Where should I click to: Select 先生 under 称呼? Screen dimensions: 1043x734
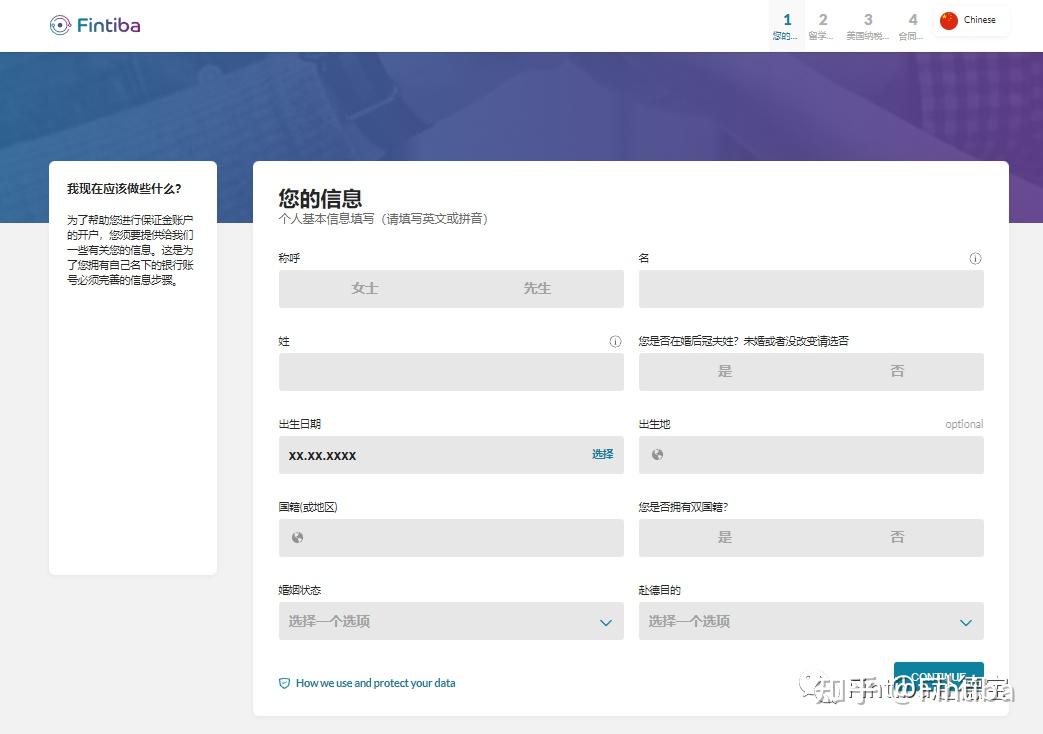pos(537,288)
